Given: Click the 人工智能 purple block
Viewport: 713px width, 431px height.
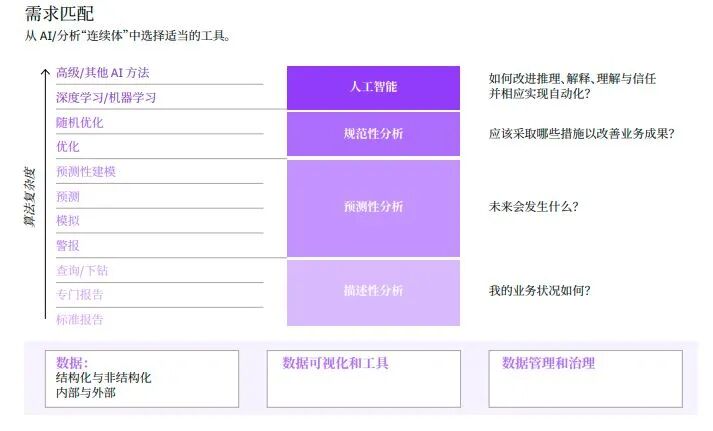Looking at the screenshot, I should [372, 87].
